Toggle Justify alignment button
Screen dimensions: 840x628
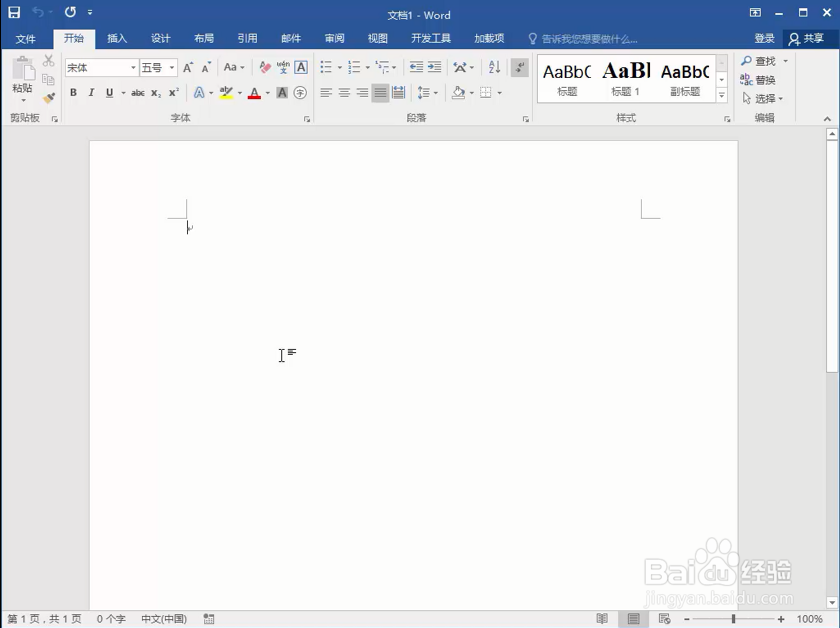coord(380,93)
